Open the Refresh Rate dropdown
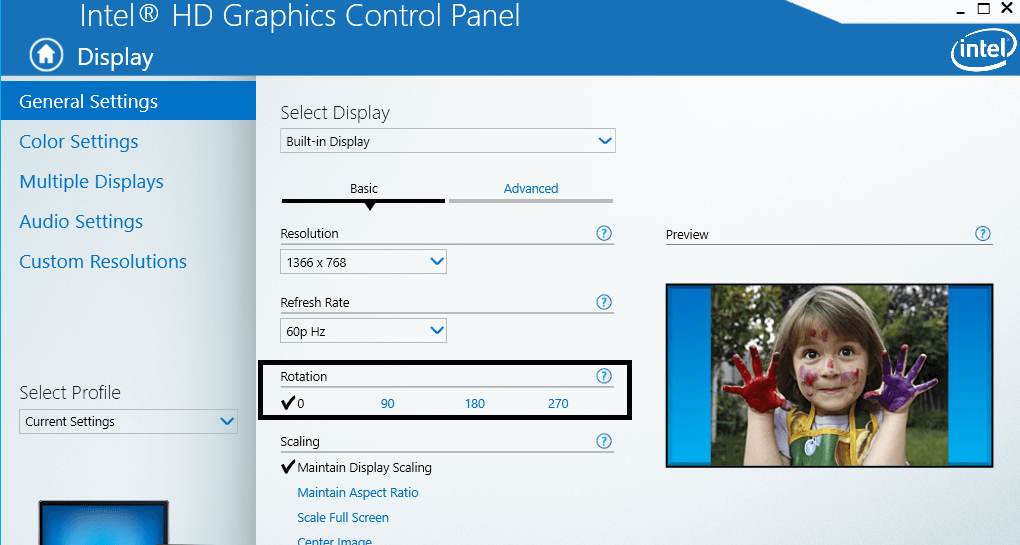 tap(363, 331)
